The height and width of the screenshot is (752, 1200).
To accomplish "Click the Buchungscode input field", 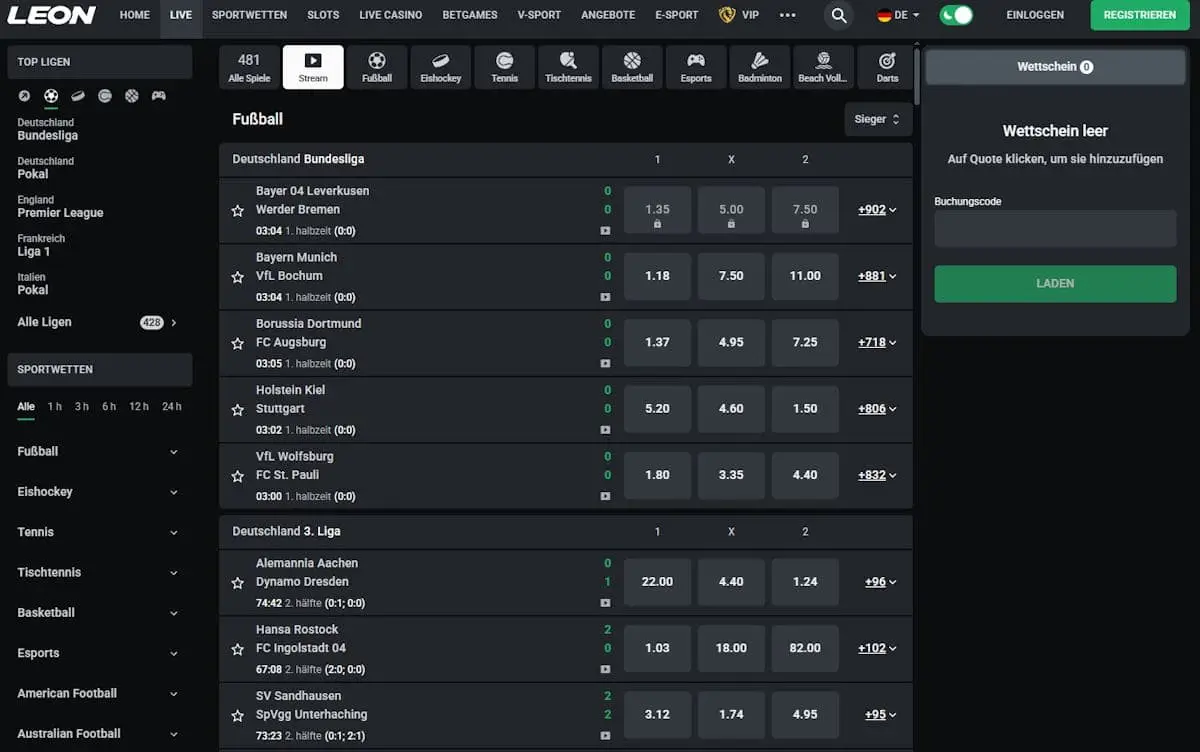I will [x=1055, y=229].
